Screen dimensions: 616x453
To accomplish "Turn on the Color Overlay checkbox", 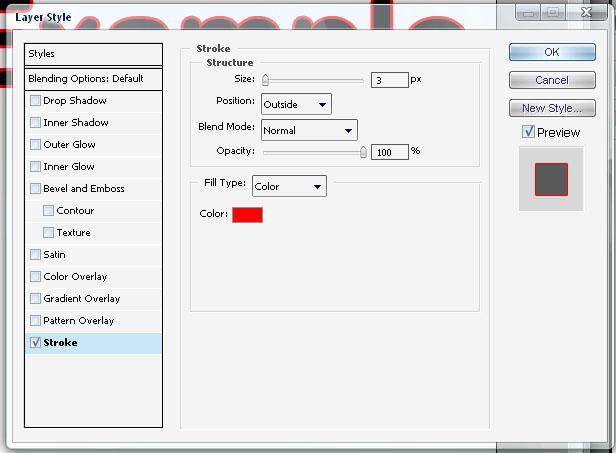I will click(x=35, y=277).
